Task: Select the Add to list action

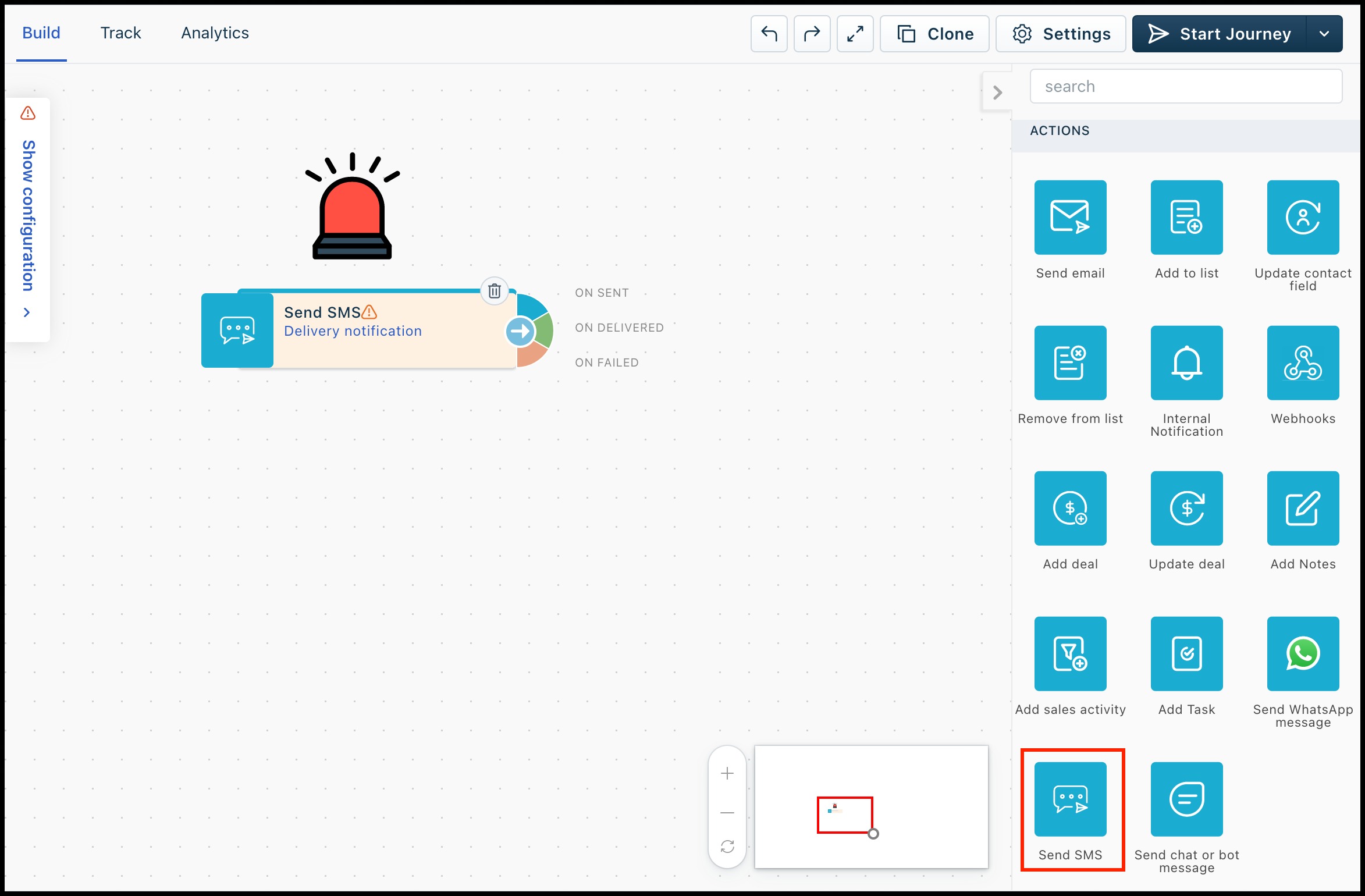Action: (x=1186, y=218)
